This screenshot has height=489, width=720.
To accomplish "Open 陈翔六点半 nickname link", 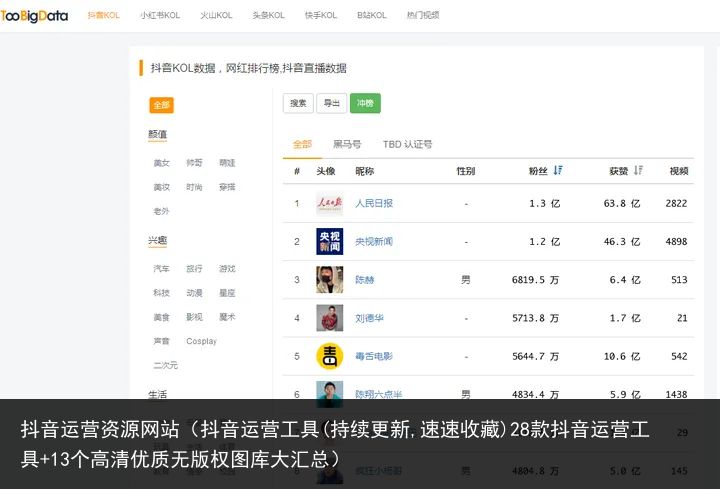I will pyautogui.click(x=379, y=394).
